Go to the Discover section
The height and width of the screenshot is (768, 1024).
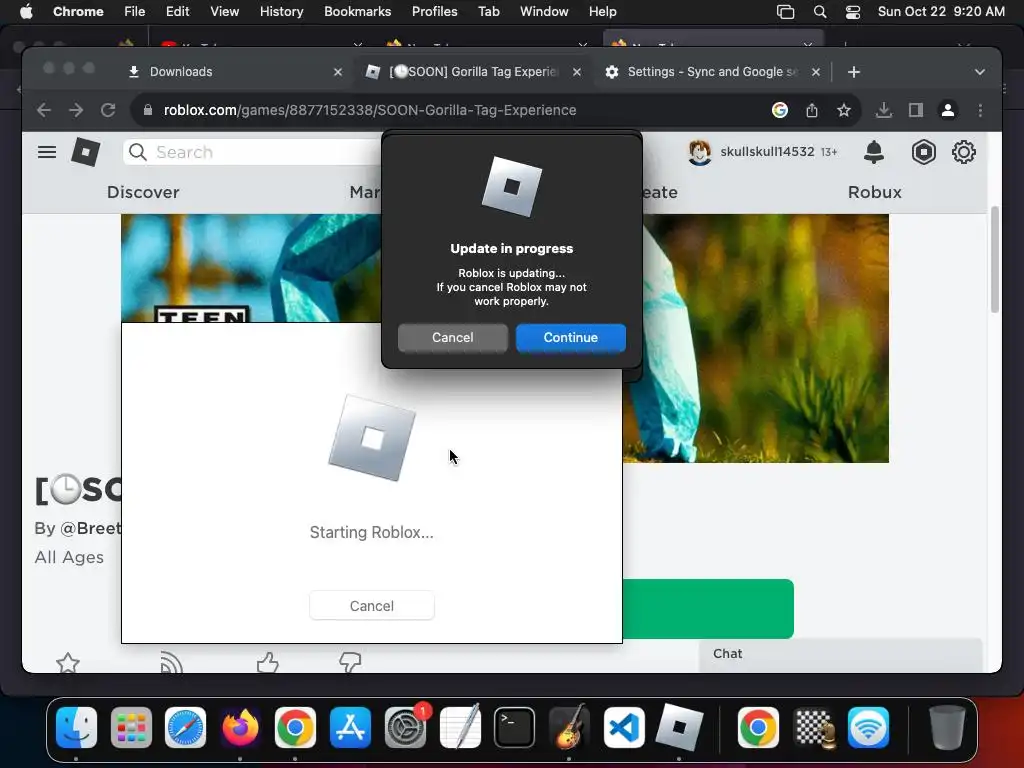[x=143, y=192]
